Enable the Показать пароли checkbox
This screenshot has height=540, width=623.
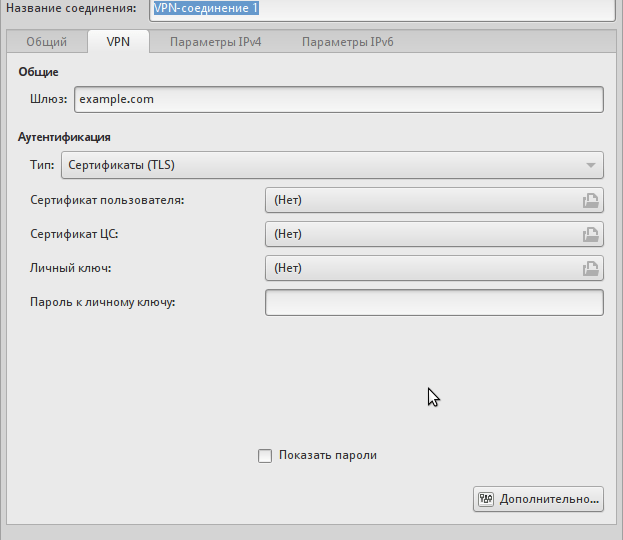[265, 456]
